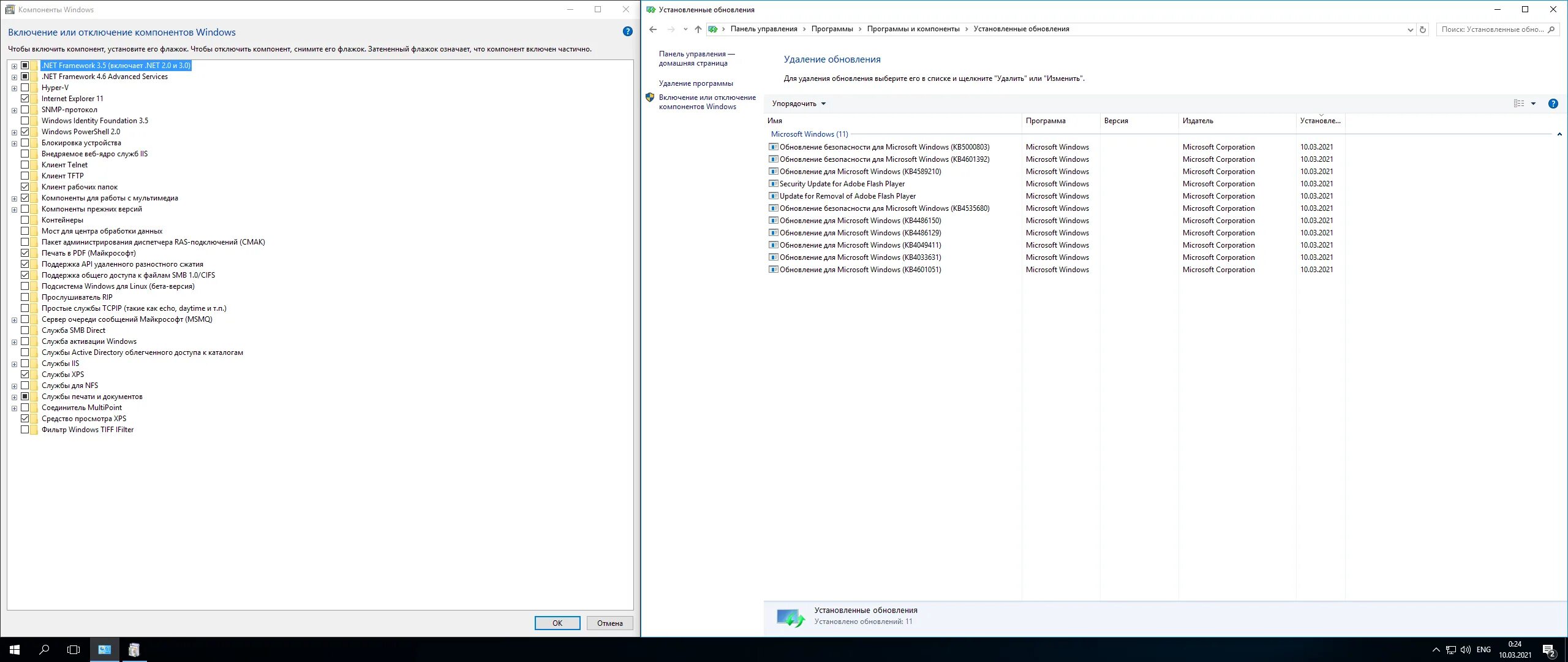The width and height of the screenshot is (1568, 662).
Task: Open the Удаление программы link
Action: (x=696, y=83)
